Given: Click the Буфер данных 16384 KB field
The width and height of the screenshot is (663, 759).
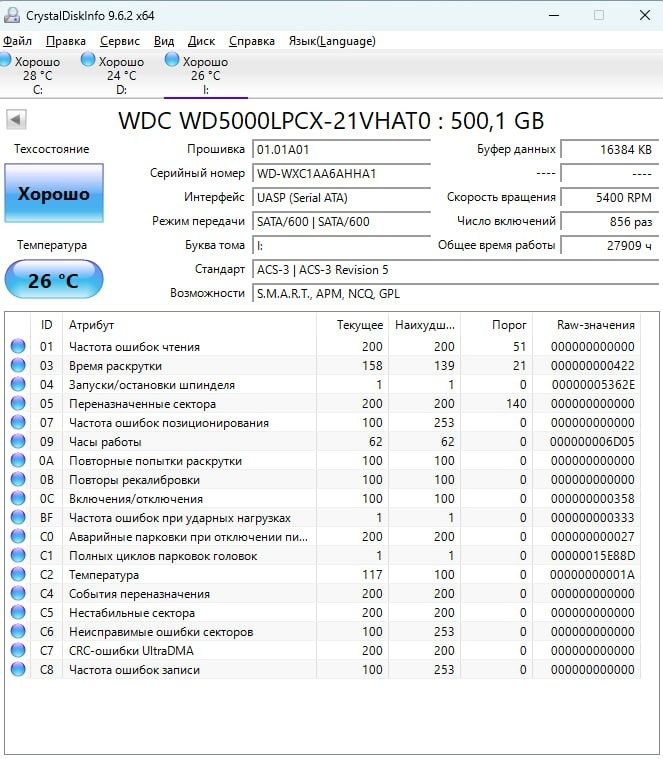Looking at the screenshot, I should click(x=609, y=150).
